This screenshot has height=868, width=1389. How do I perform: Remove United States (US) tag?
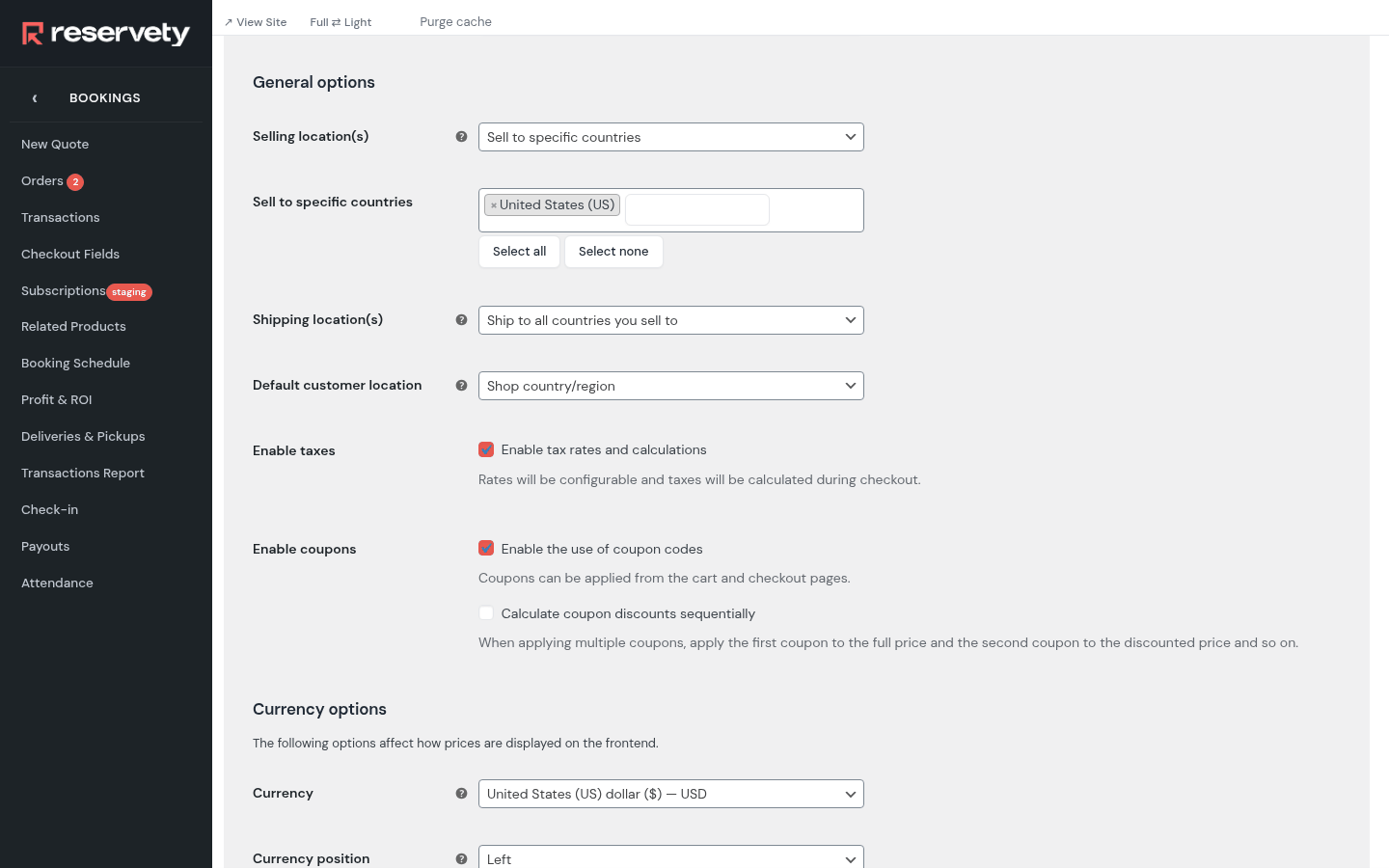coord(494,205)
